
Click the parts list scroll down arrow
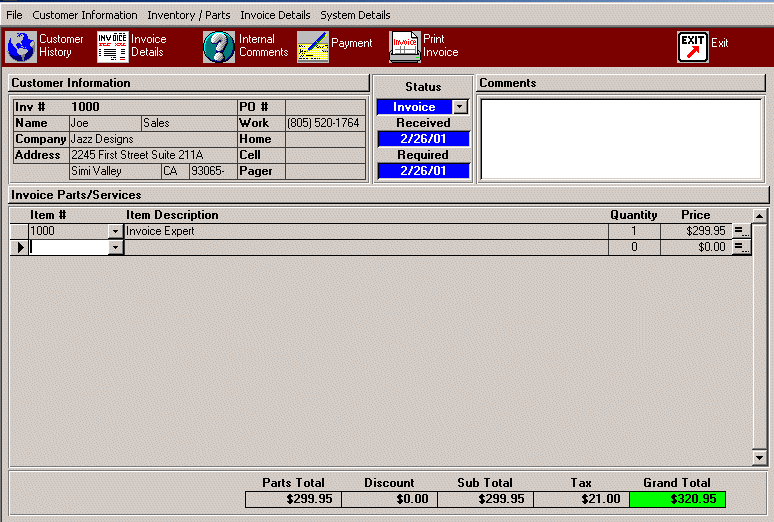coord(759,457)
